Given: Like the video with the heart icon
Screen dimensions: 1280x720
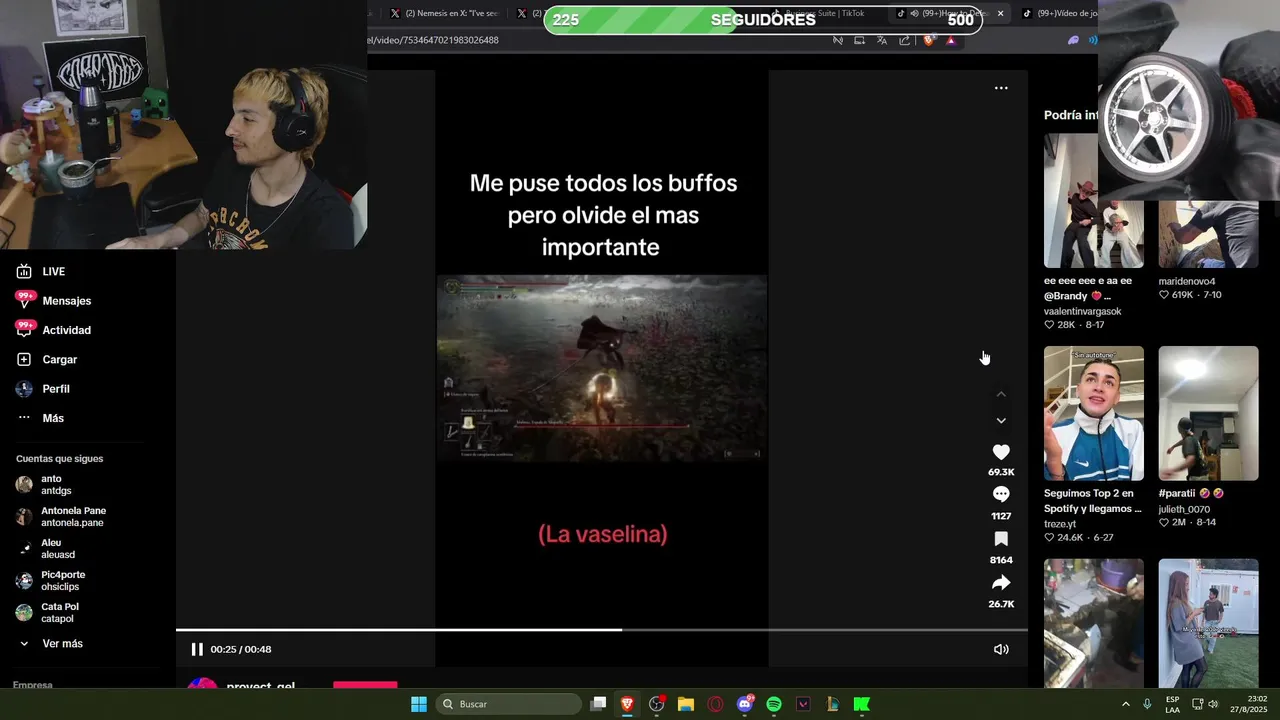Looking at the screenshot, I should click(x=1001, y=452).
